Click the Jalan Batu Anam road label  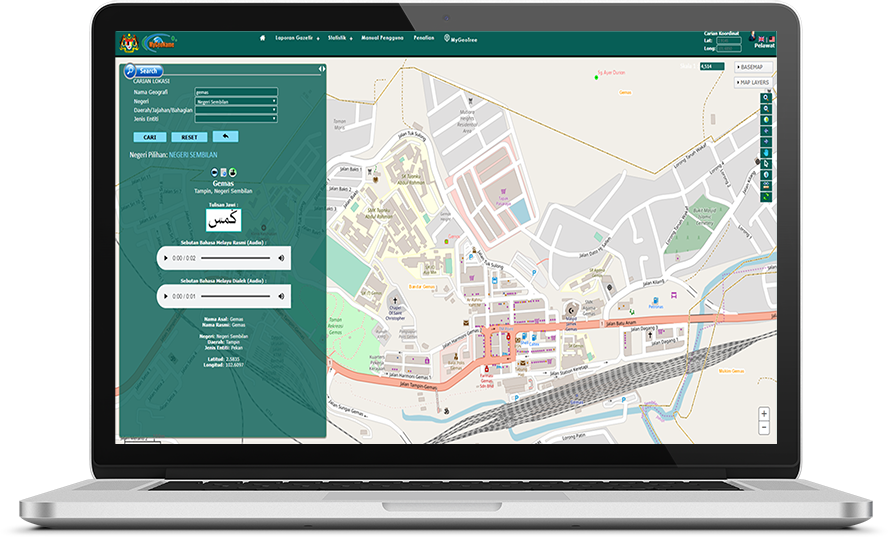point(621,323)
